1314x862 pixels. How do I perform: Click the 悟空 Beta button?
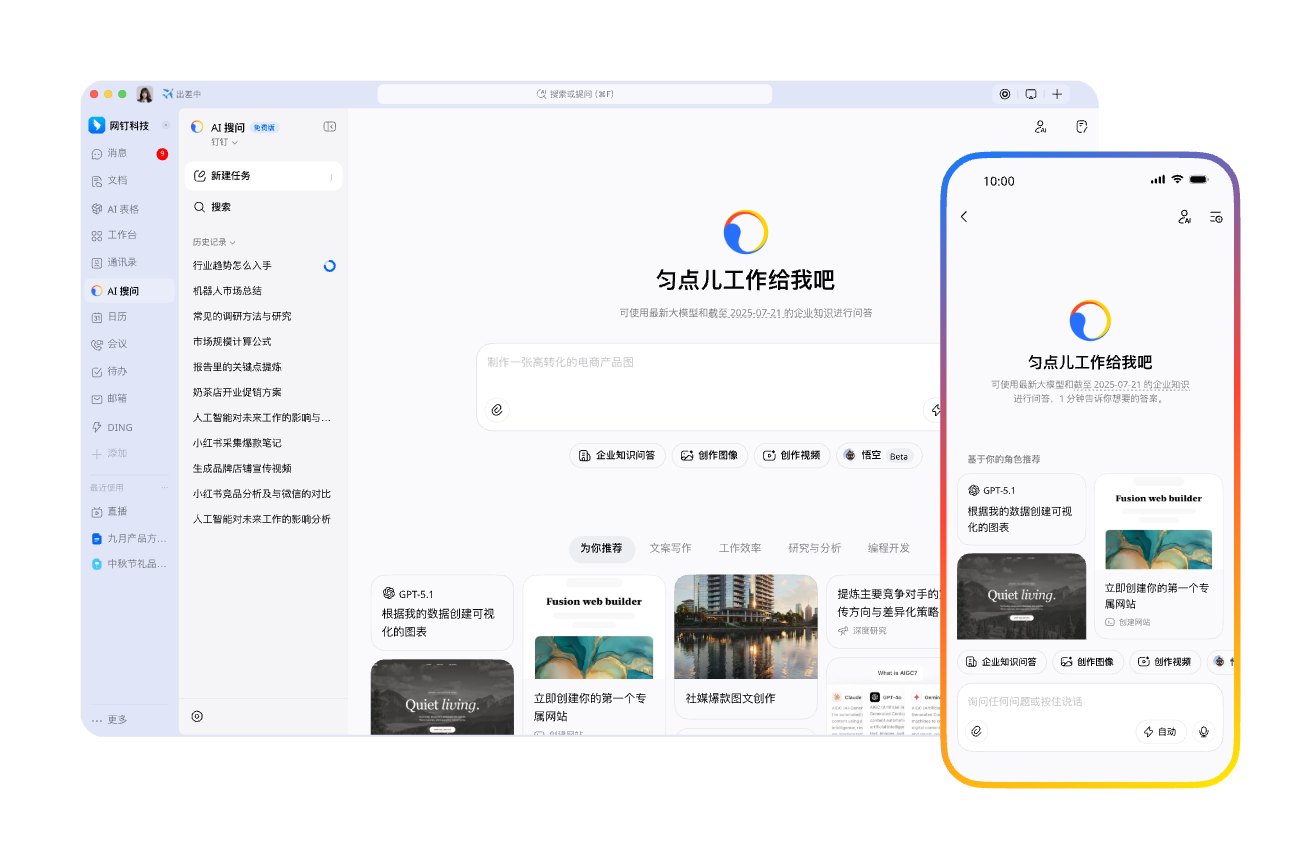coord(877,455)
